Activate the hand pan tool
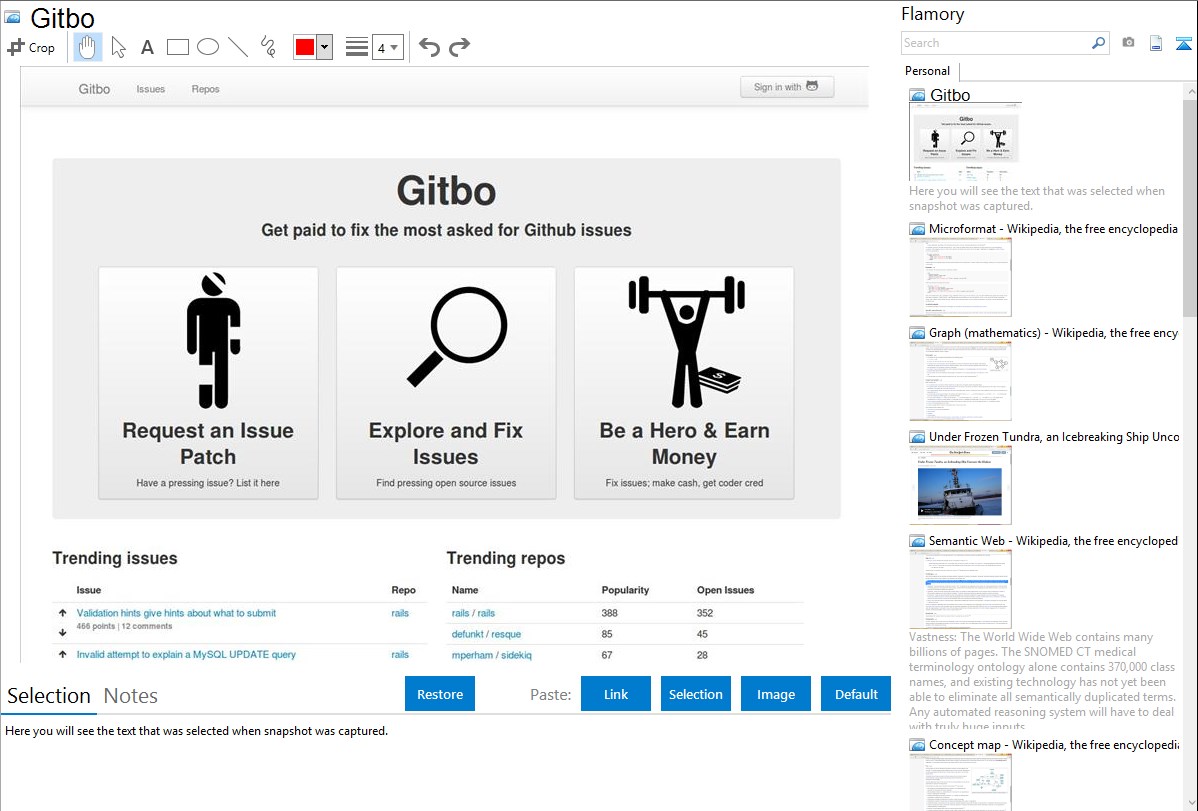 click(87, 47)
